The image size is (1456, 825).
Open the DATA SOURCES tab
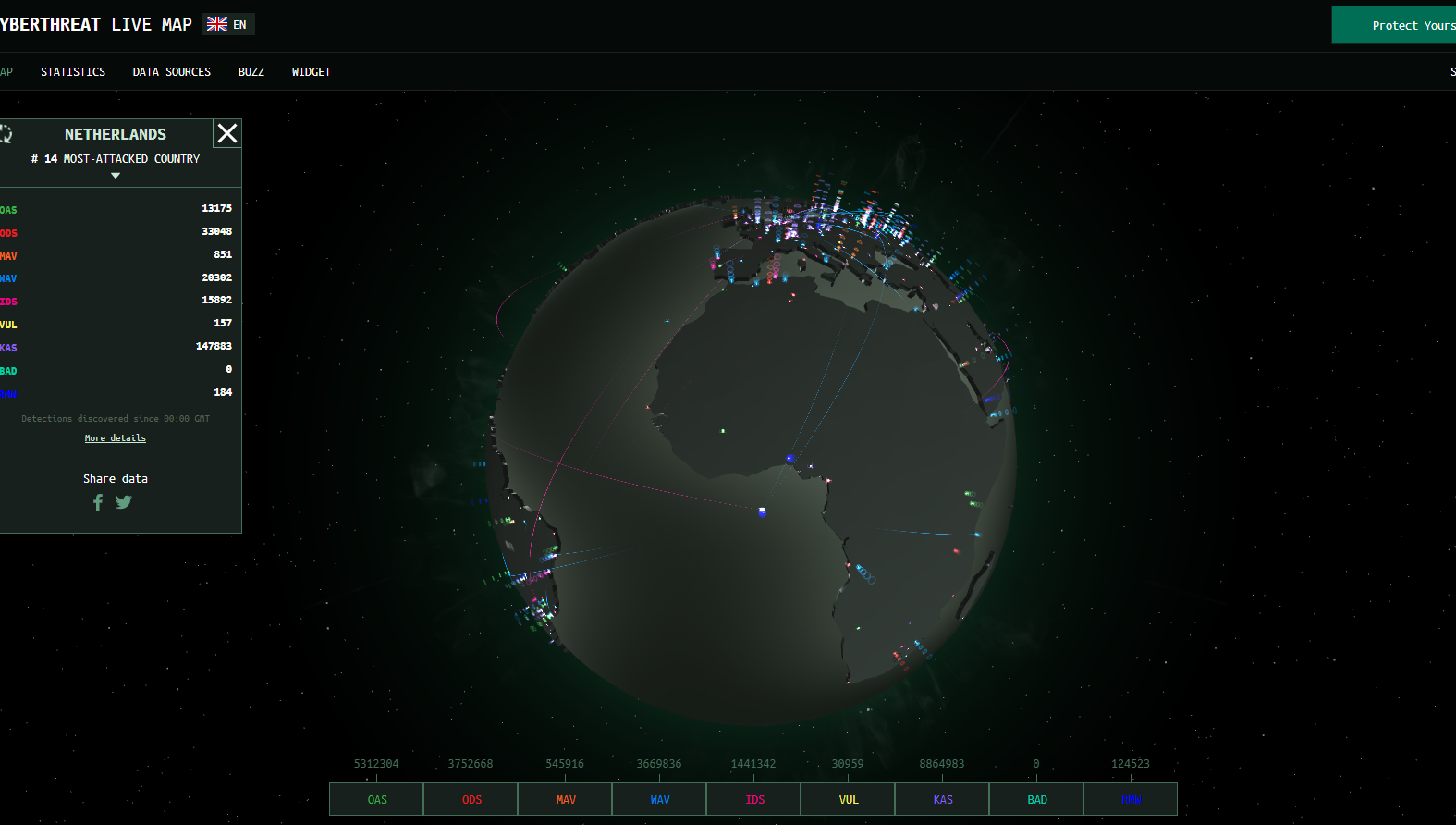[x=172, y=71]
